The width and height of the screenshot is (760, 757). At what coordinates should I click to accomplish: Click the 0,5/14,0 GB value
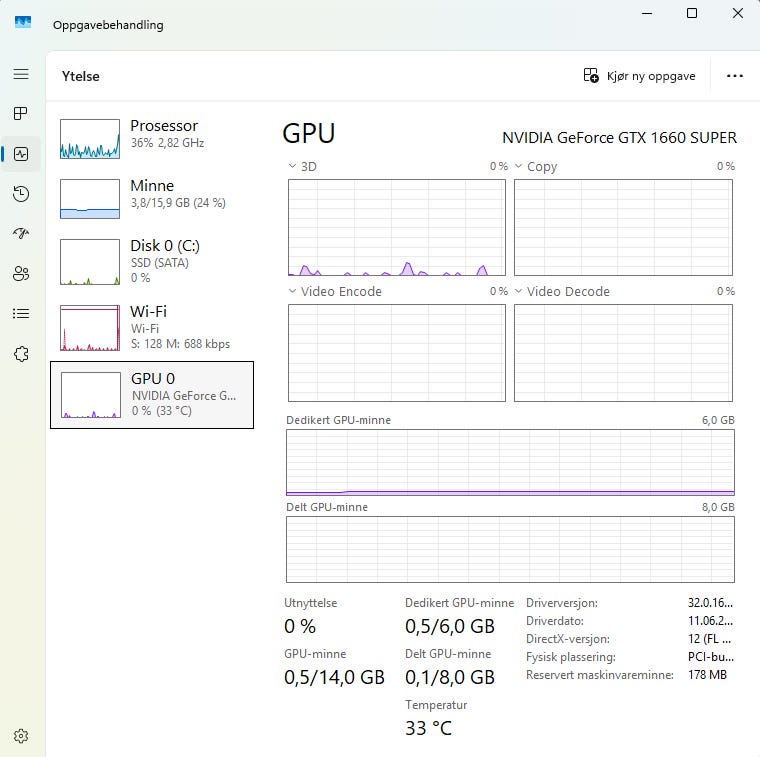(334, 677)
